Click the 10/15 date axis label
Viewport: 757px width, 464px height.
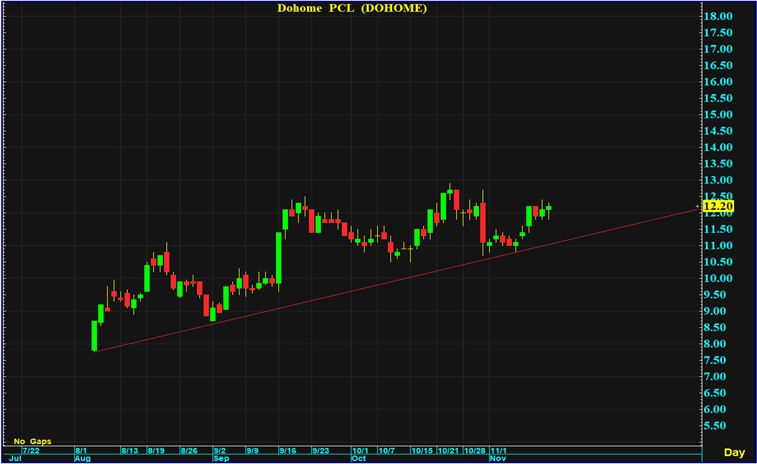(x=422, y=450)
